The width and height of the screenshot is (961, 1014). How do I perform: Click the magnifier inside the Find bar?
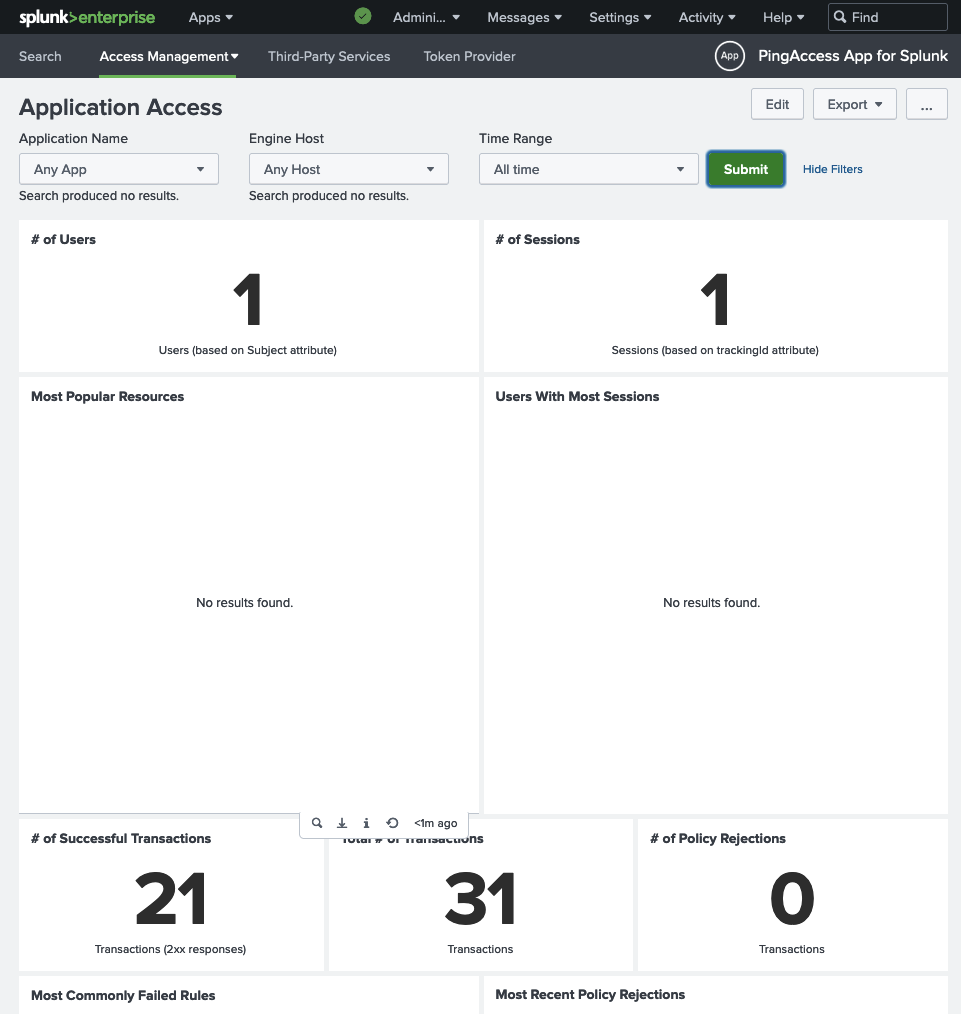(840, 17)
